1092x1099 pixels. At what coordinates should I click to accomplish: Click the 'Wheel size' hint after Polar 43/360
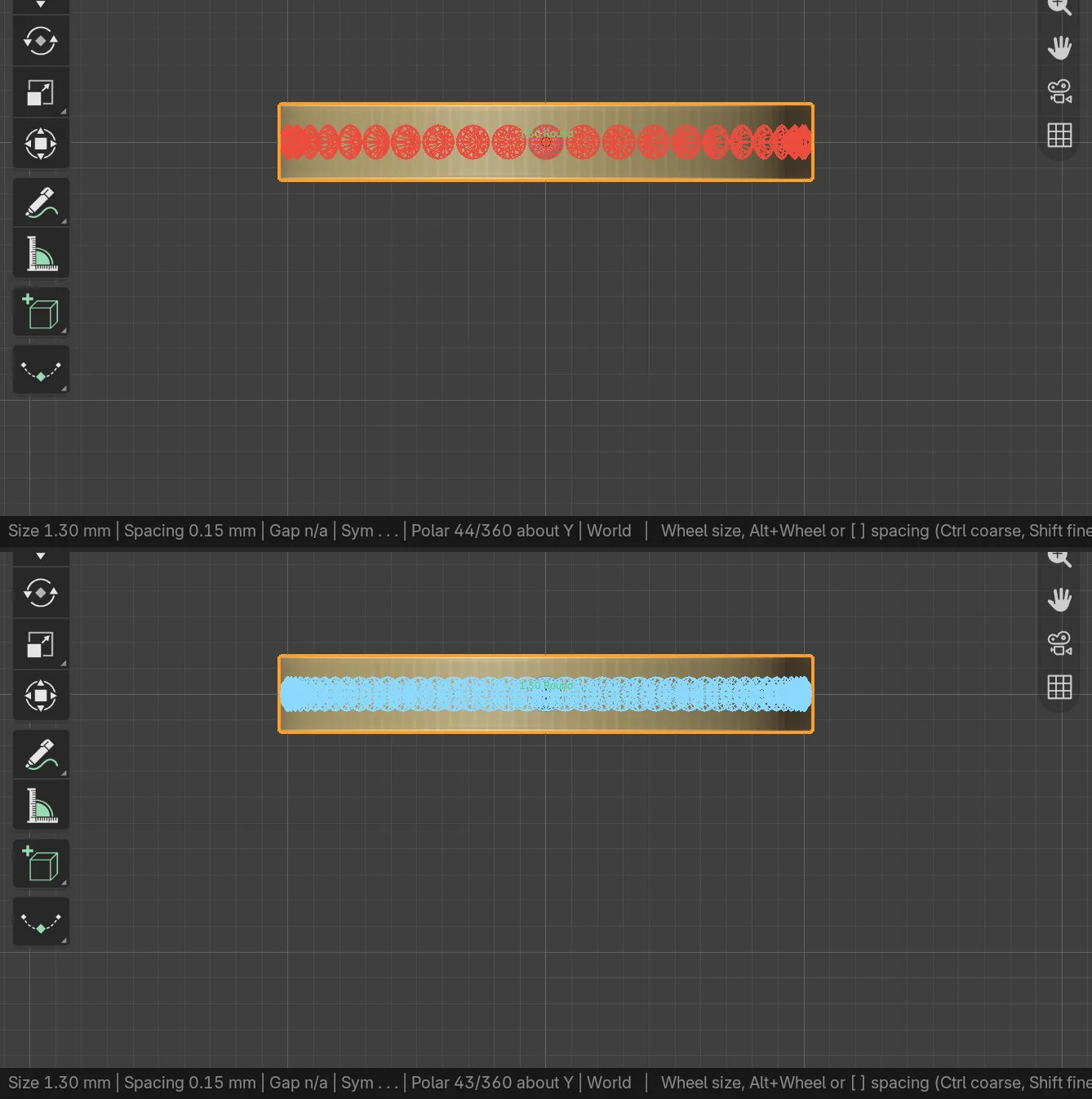(x=701, y=1083)
